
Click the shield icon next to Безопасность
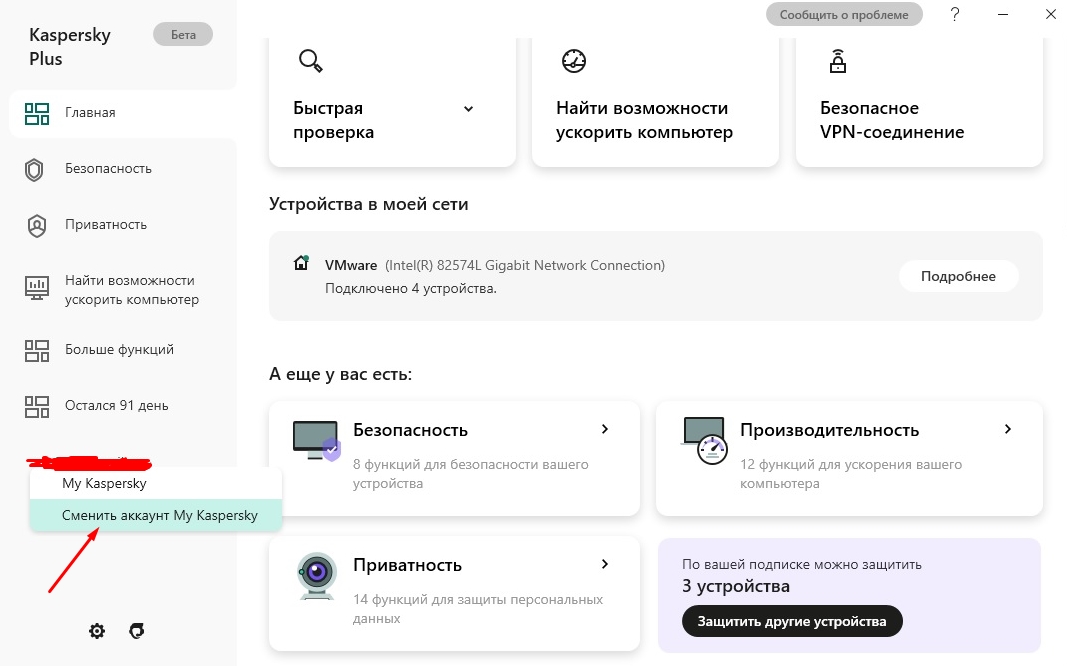tap(34, 169)
